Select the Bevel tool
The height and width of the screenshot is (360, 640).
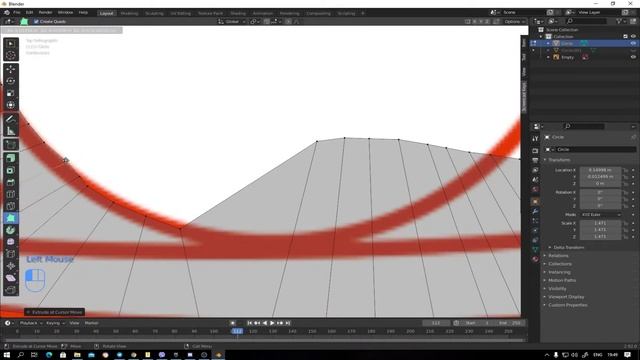click(11, 182)
